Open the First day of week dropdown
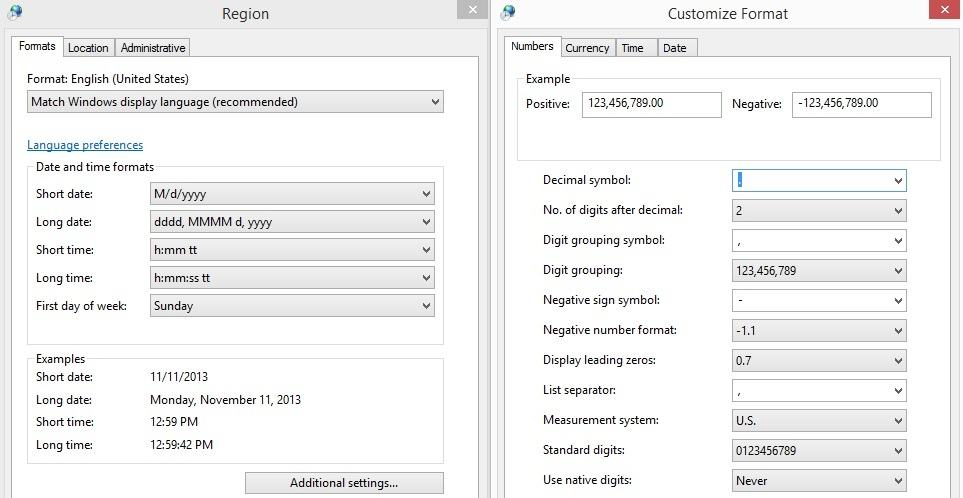This screenshot has height=498, width=963. [x=292, y=306]
